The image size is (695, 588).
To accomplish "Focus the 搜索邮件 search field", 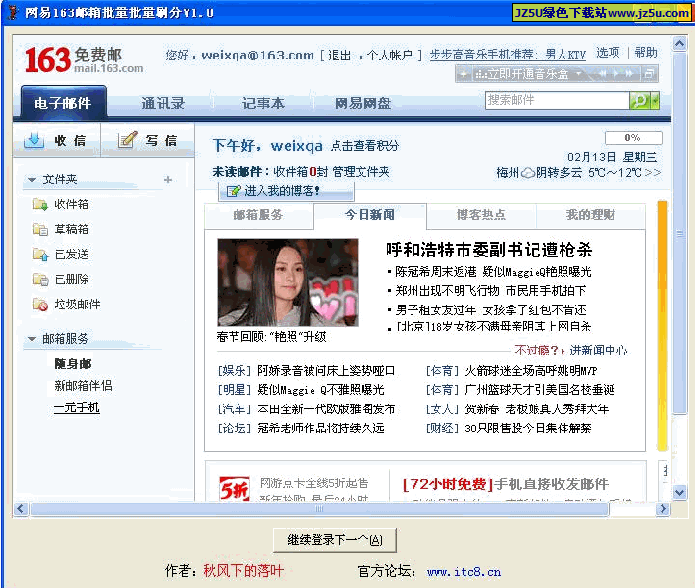I will (557, 101).
